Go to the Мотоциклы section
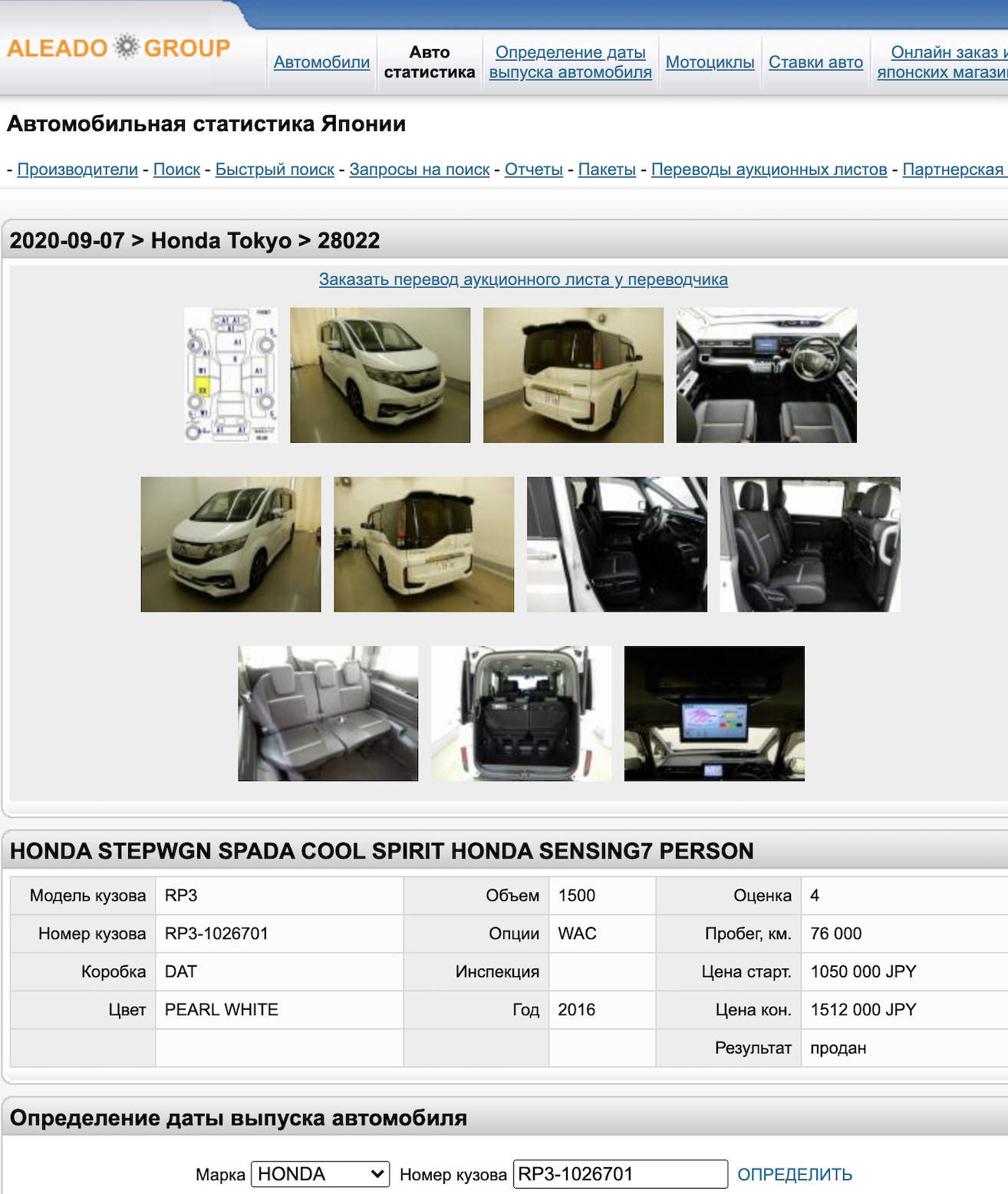 coord(710,62)
